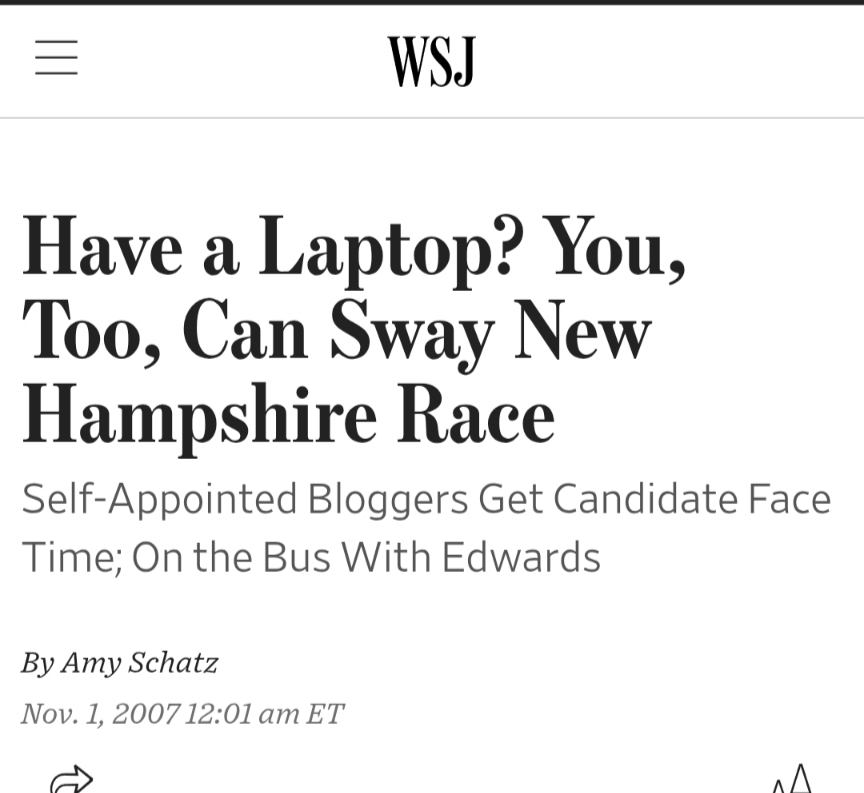The height and width of the screenshot is (793, 864).
Task: Open the hamburger navigation menu
Action: (56, 57)
